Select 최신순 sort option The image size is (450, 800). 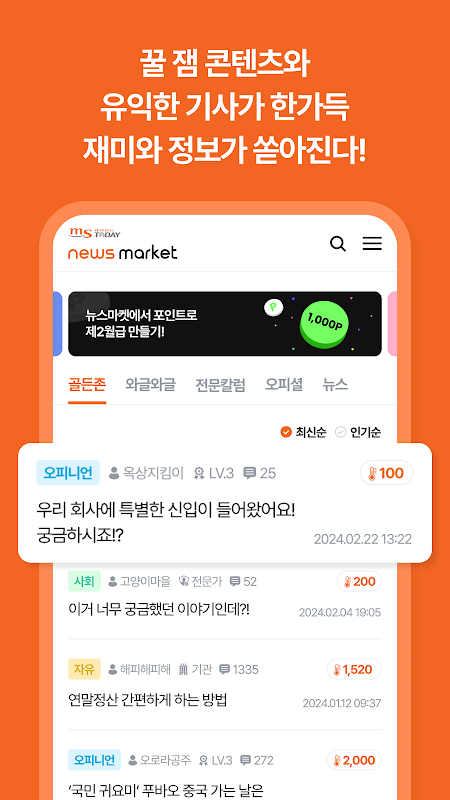[x=304, y=432]
